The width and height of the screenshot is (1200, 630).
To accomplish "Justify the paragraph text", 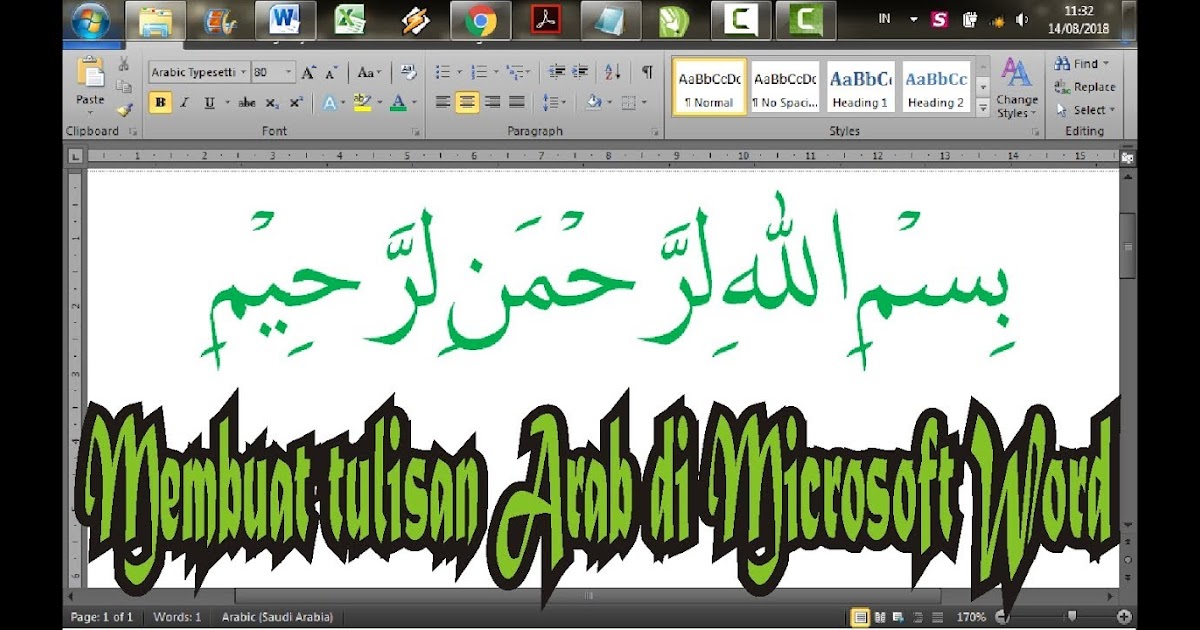I will (516, 102).
